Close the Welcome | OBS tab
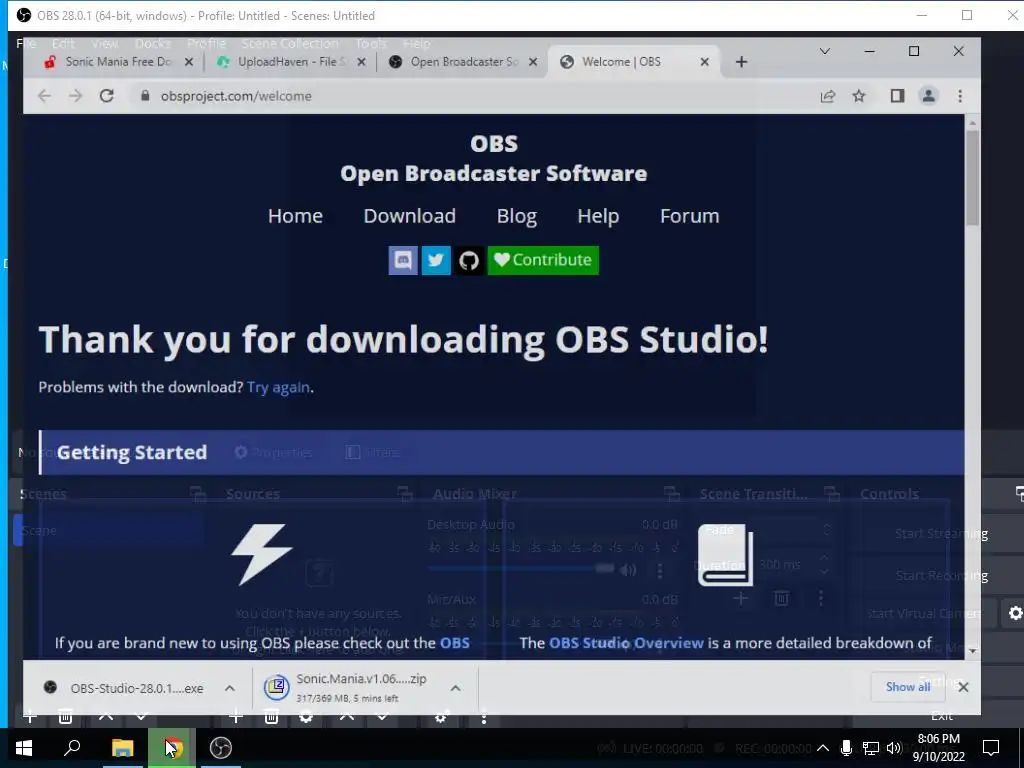 (705, 62)
